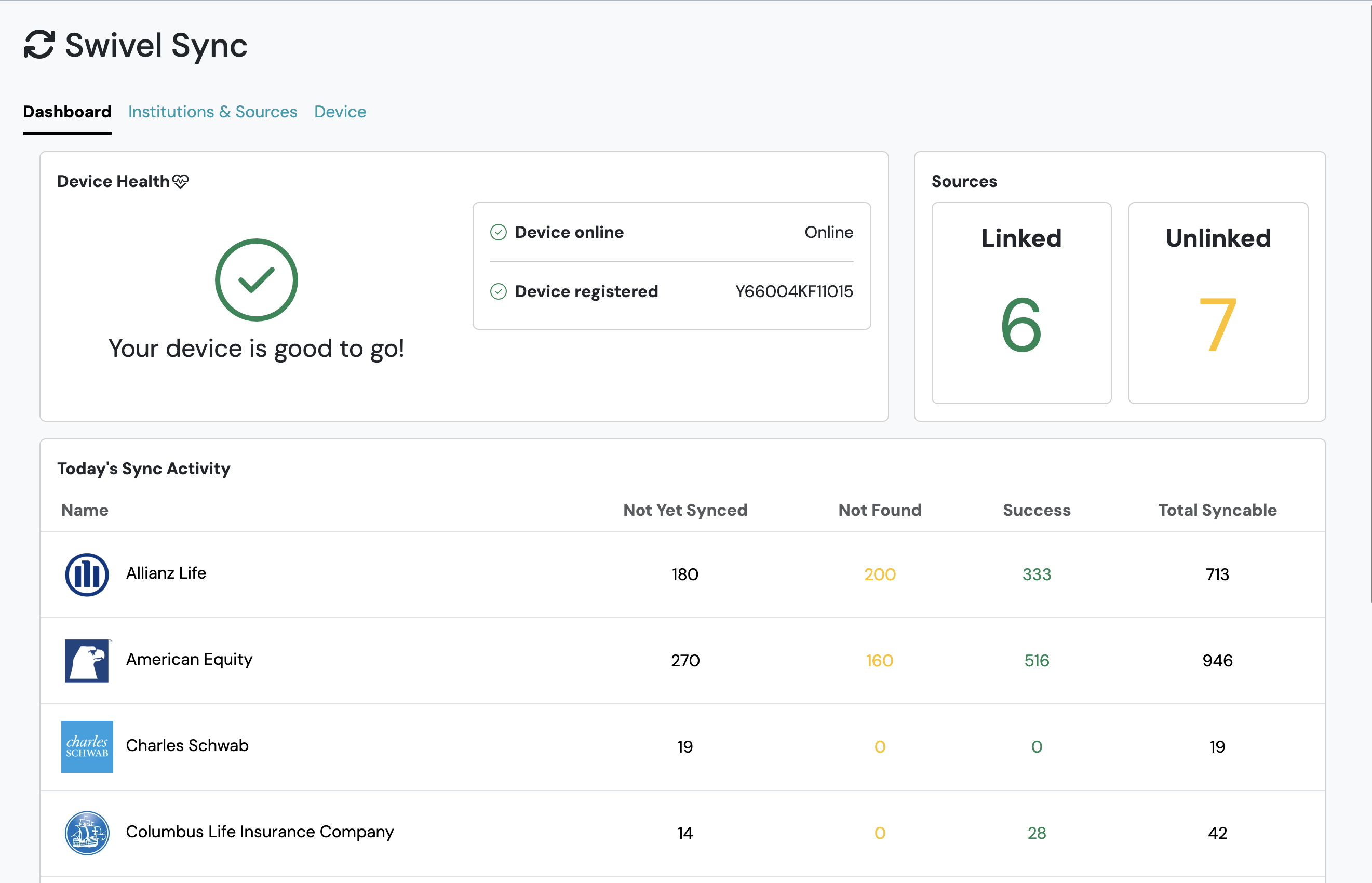The image size is (1372, 883).
Task: Click the large green device checkmark icon
Action: pyautogui.click(x=256, y=280)
